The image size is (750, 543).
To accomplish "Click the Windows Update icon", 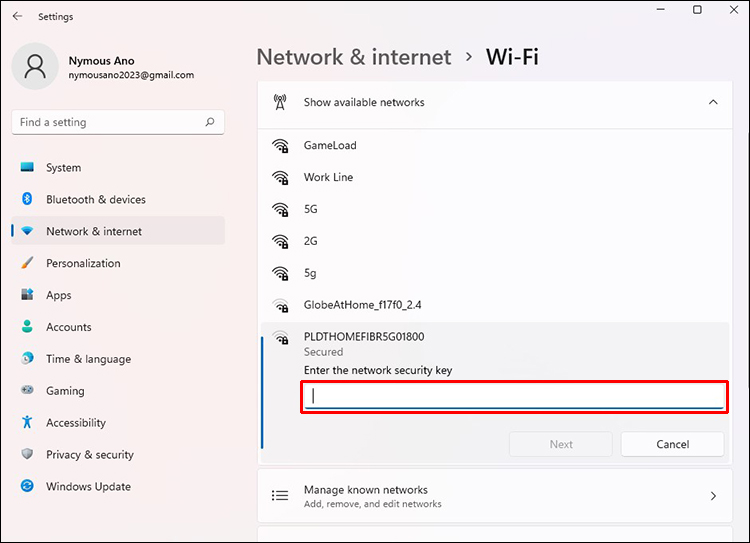I will coord(27,486).
